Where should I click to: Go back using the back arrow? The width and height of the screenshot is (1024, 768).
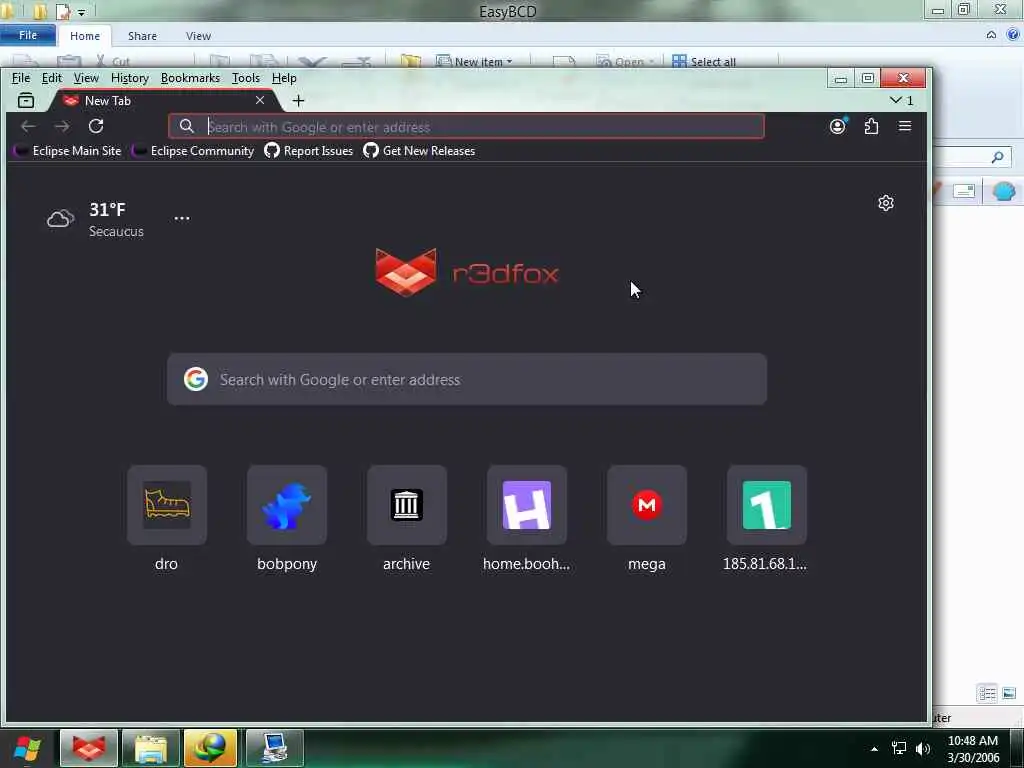coord(28,126)
